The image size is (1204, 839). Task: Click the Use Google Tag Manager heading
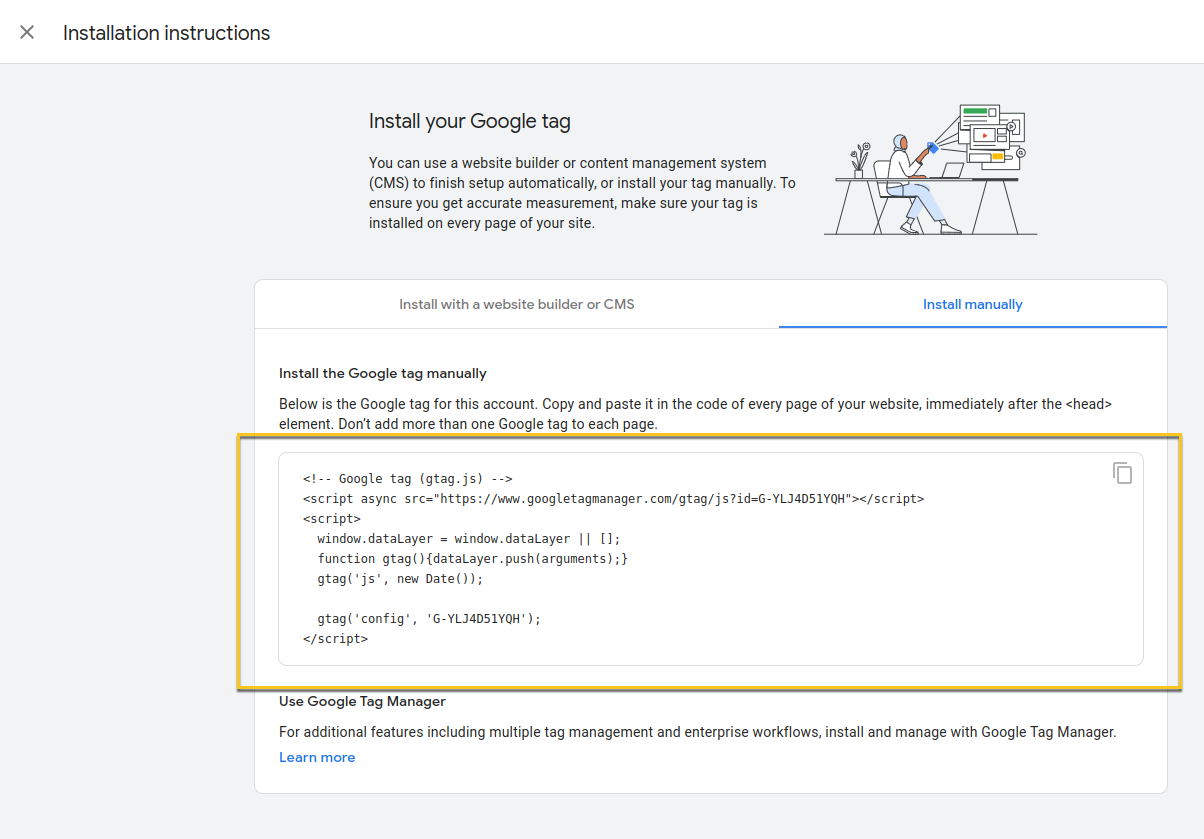pyautogui.click(x=362, y=701)
